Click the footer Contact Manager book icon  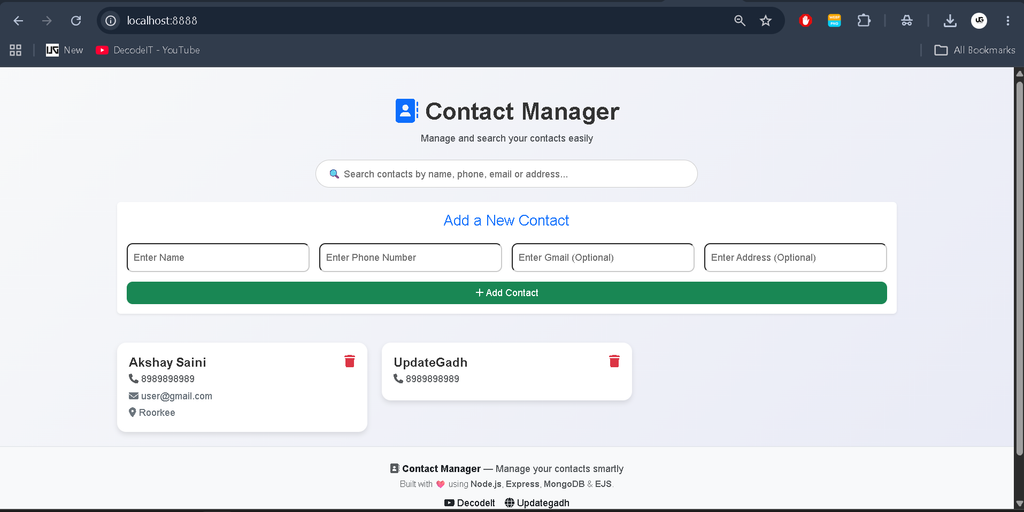(394, 468)
